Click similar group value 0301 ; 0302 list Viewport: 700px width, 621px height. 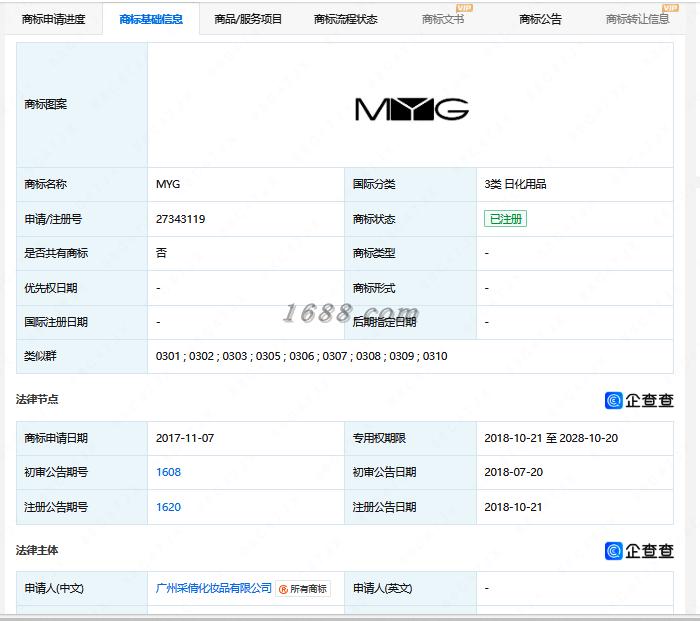click(x=301, y=356)
